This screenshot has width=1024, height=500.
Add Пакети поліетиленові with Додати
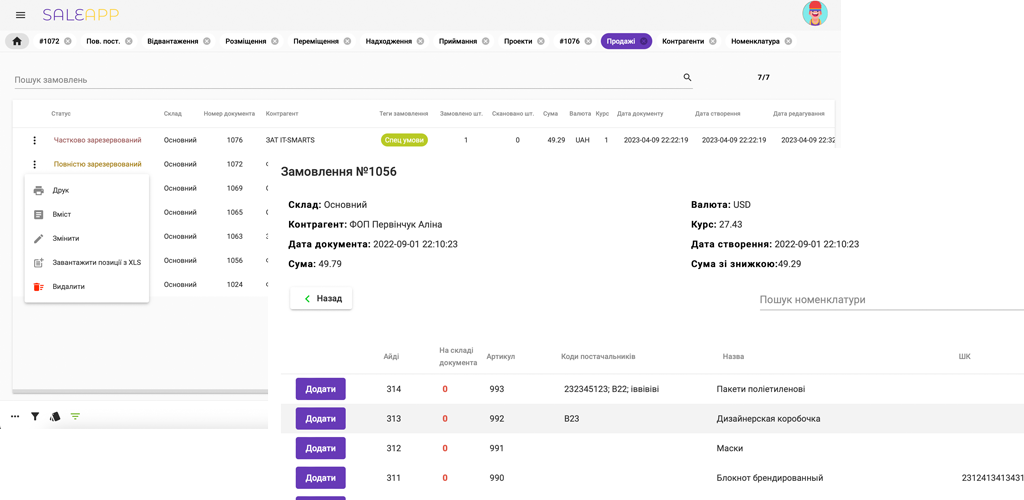(x=321, y=389)
